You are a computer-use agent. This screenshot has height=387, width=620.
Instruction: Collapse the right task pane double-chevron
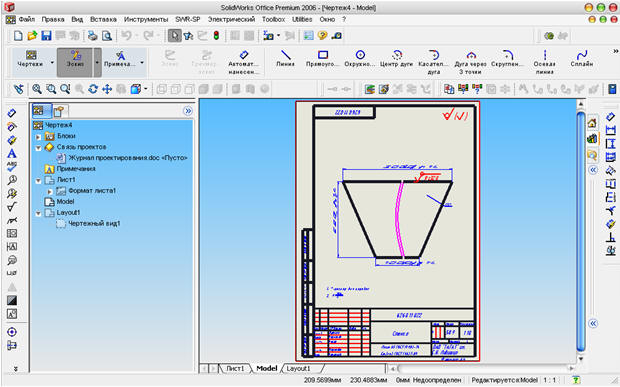pyautogui.click(x=593, y=170)
